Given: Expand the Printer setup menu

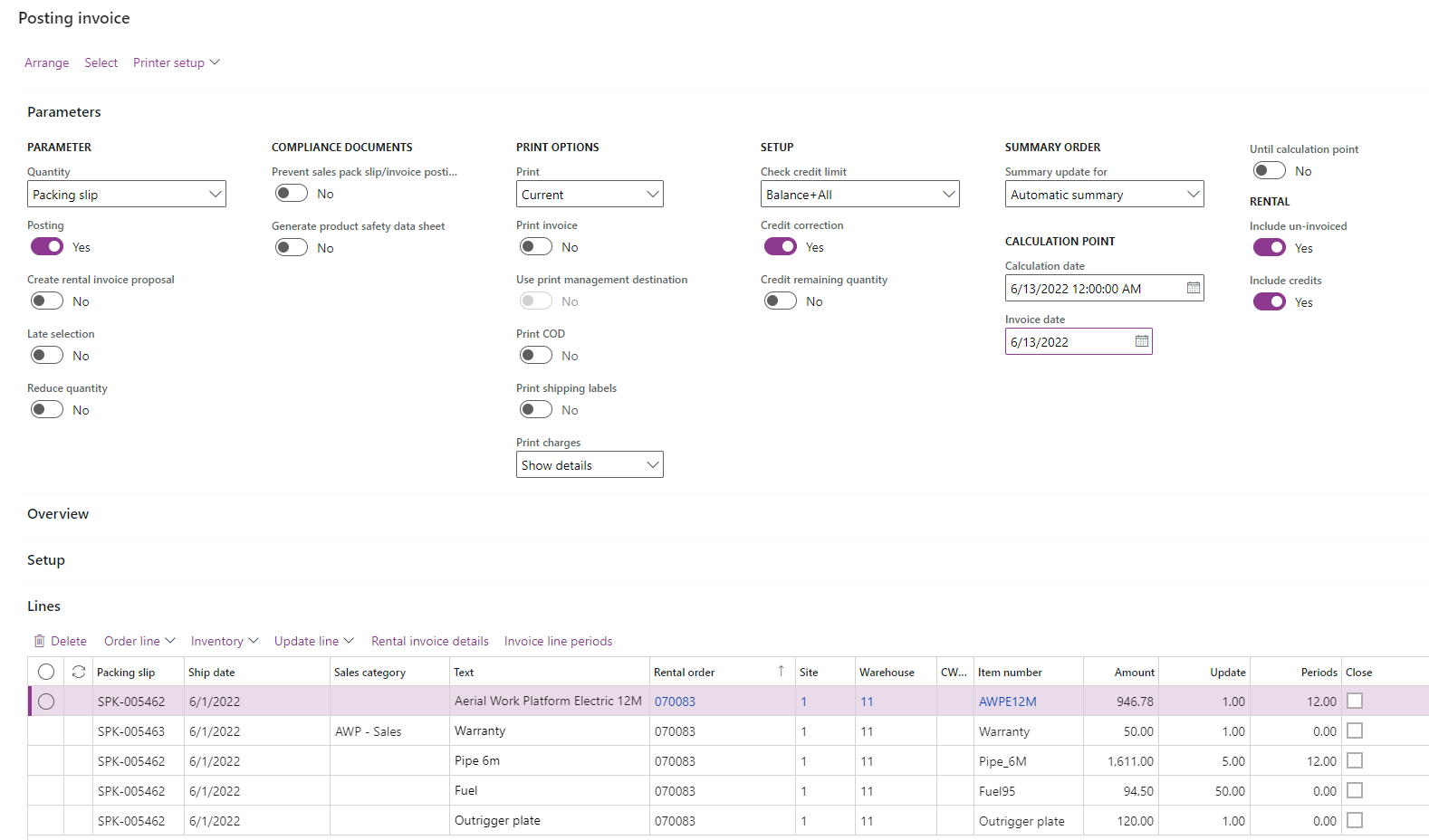Looking at the screenshot, I should [x=177, y=62].
